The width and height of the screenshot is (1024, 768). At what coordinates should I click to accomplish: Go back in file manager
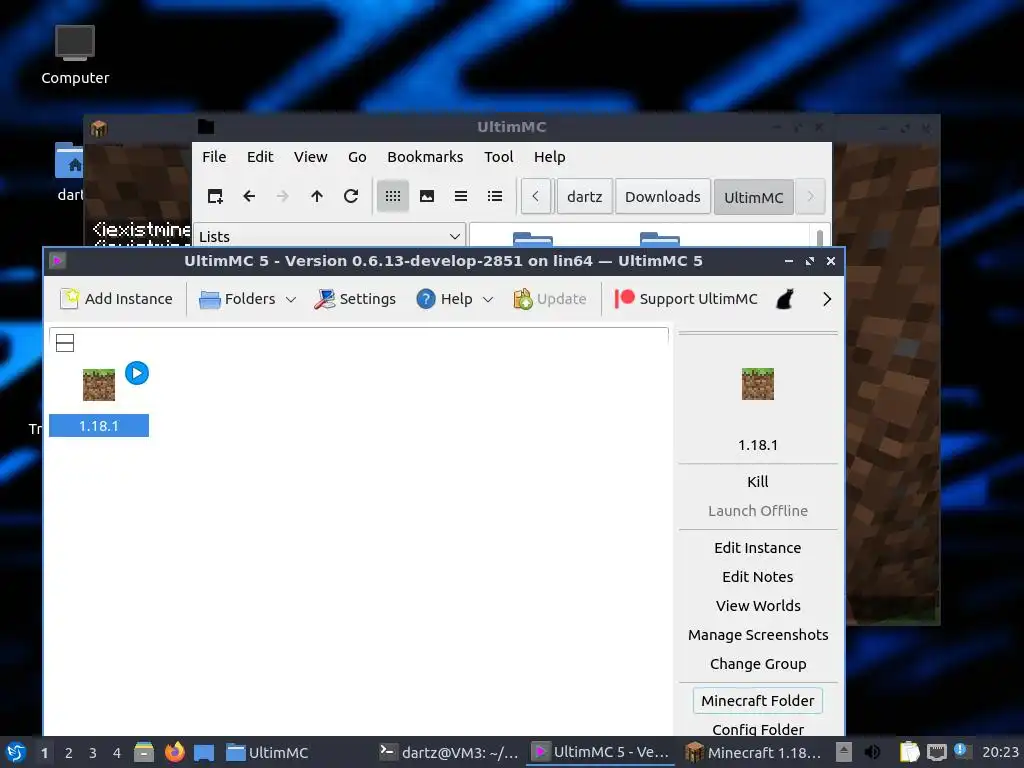(x=249, y=196)
